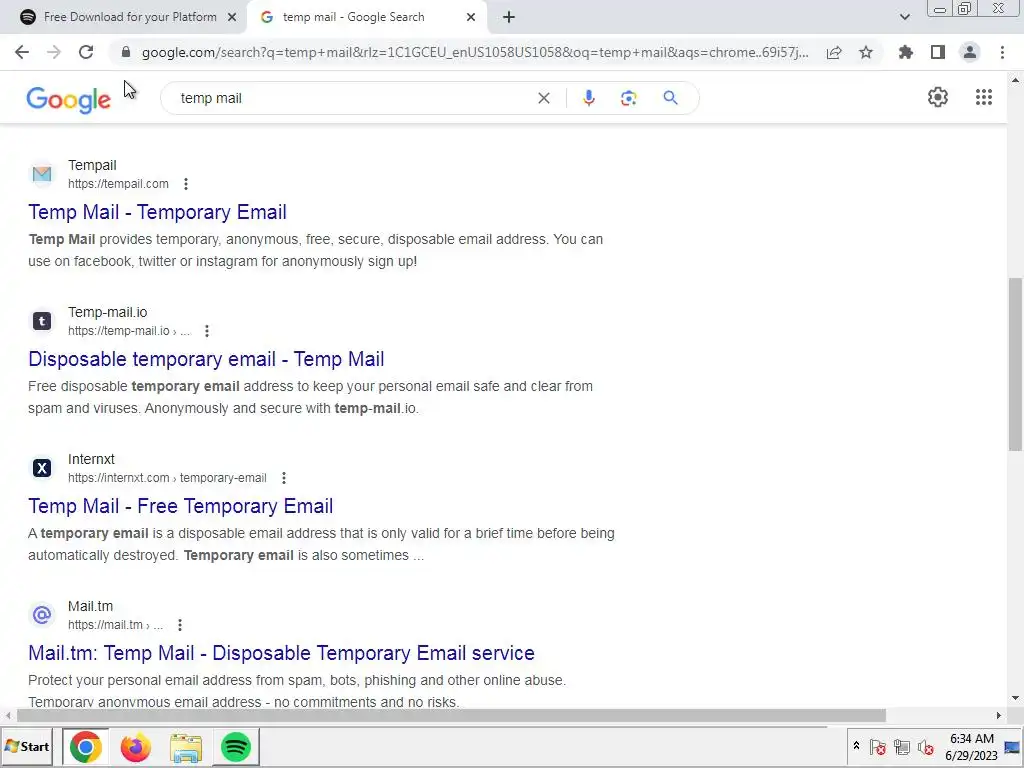Click the Show desktop icon in the tray corner
This screenshot has width=1024, height=768.
[1012, 747]
